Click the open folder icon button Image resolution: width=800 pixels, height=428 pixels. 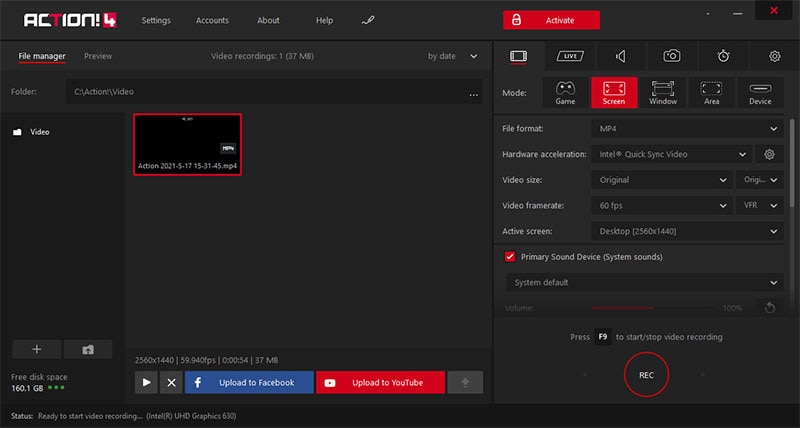coord(88,349)
